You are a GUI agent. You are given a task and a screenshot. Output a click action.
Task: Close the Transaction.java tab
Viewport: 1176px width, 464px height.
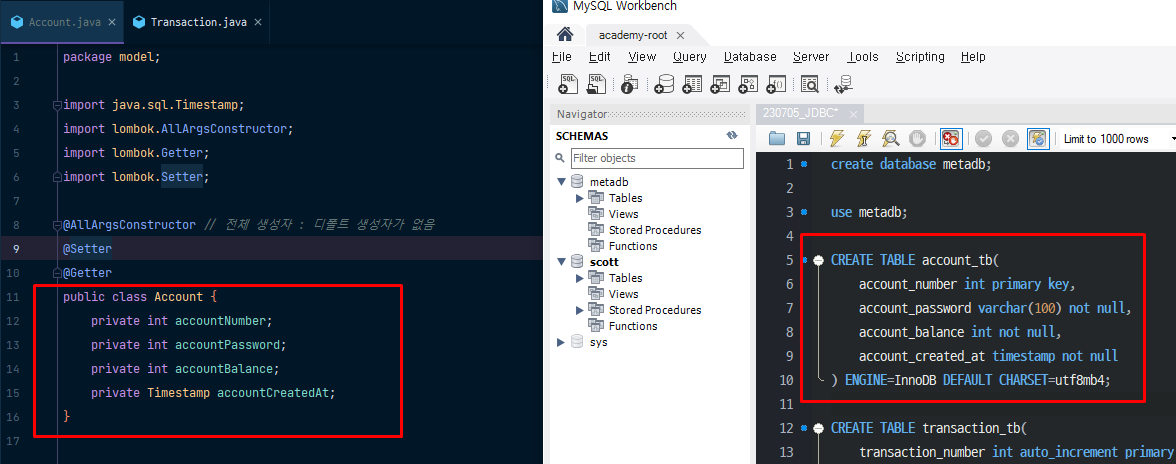(x=258, y=22)
